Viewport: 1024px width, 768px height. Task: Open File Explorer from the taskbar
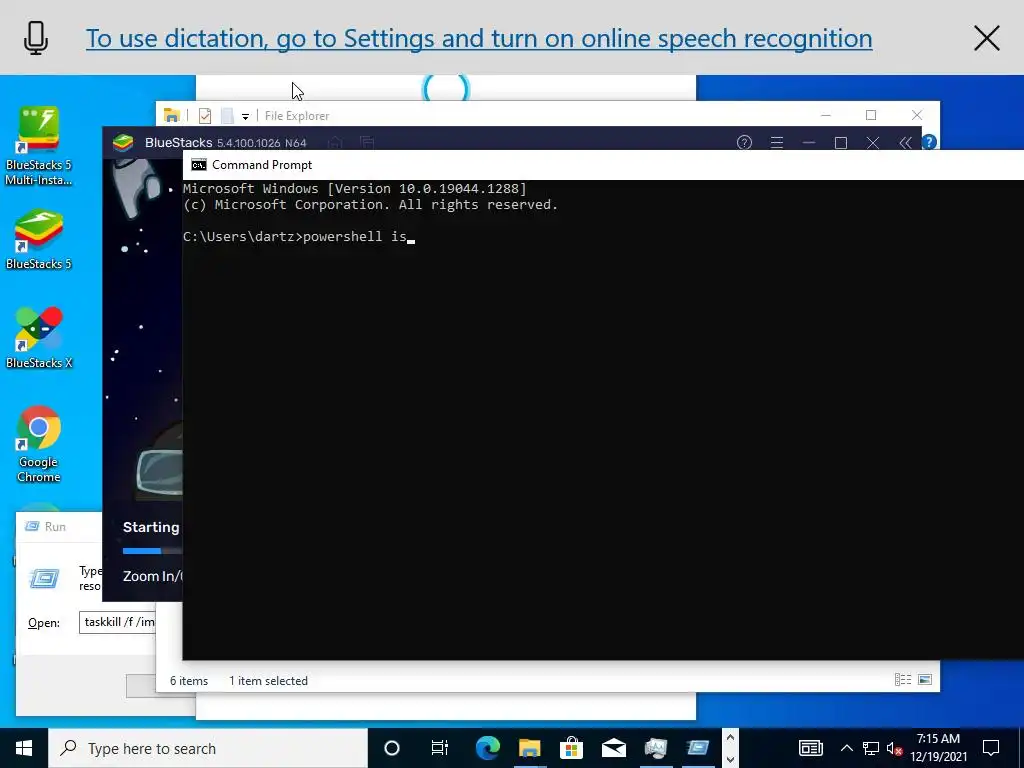tap(530, 748)
